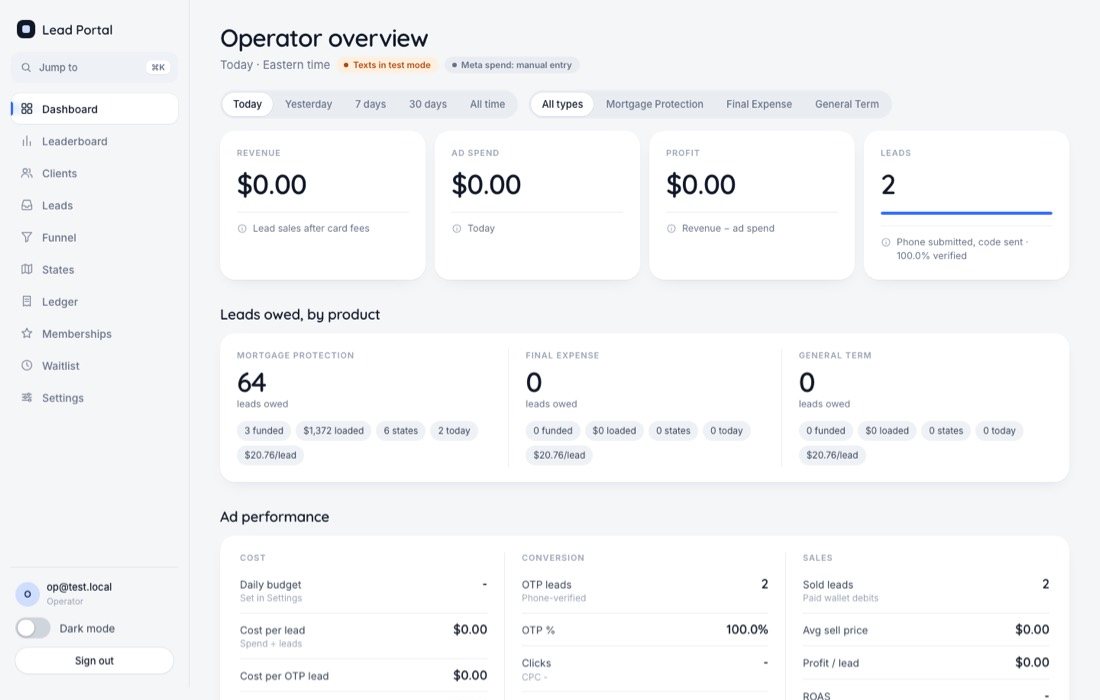Click the blue Leads progress bar
The image size is (1100, 700).
tap(966, 213)
